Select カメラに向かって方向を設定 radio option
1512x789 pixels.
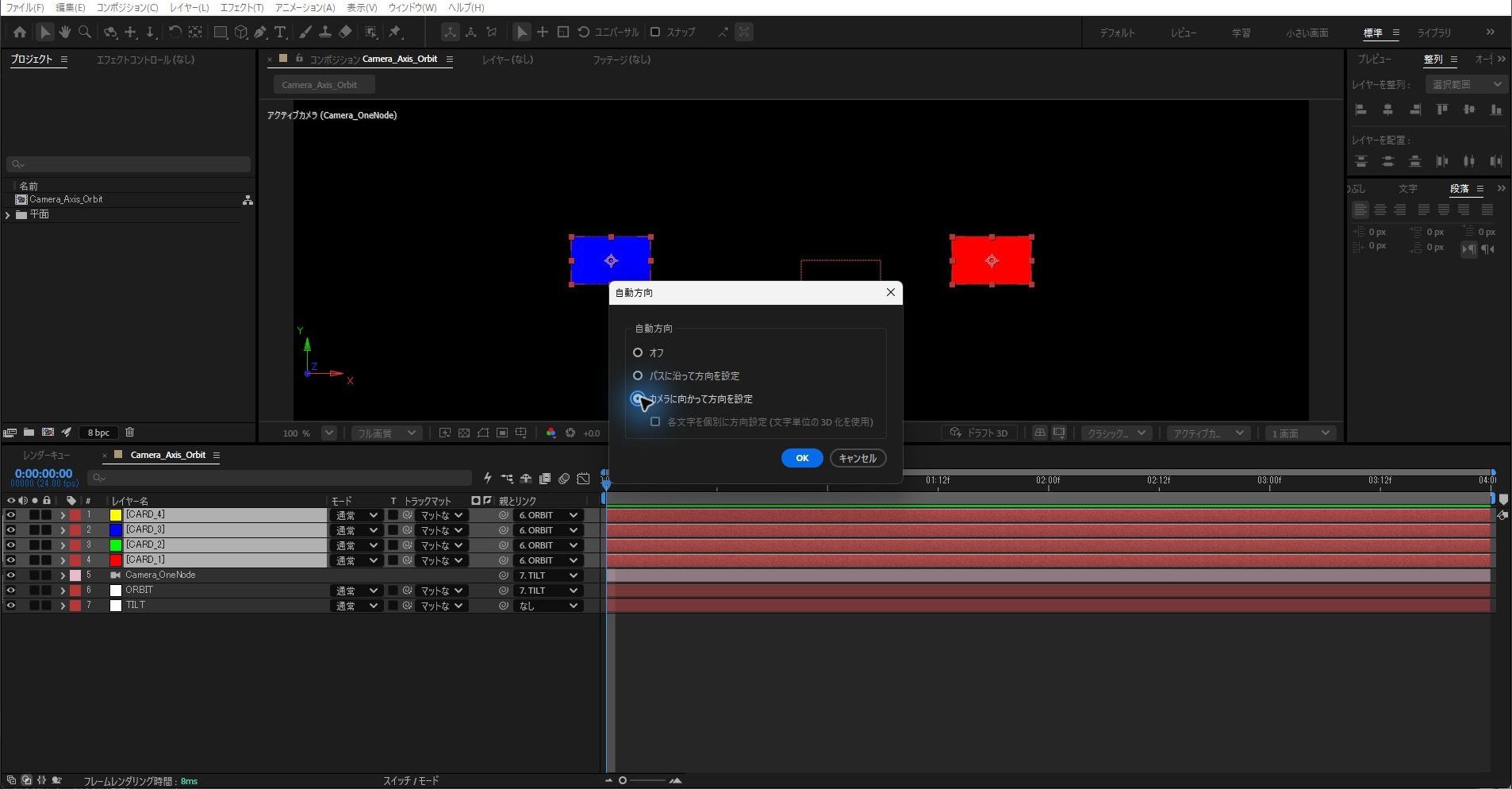[x=638, y=398]
